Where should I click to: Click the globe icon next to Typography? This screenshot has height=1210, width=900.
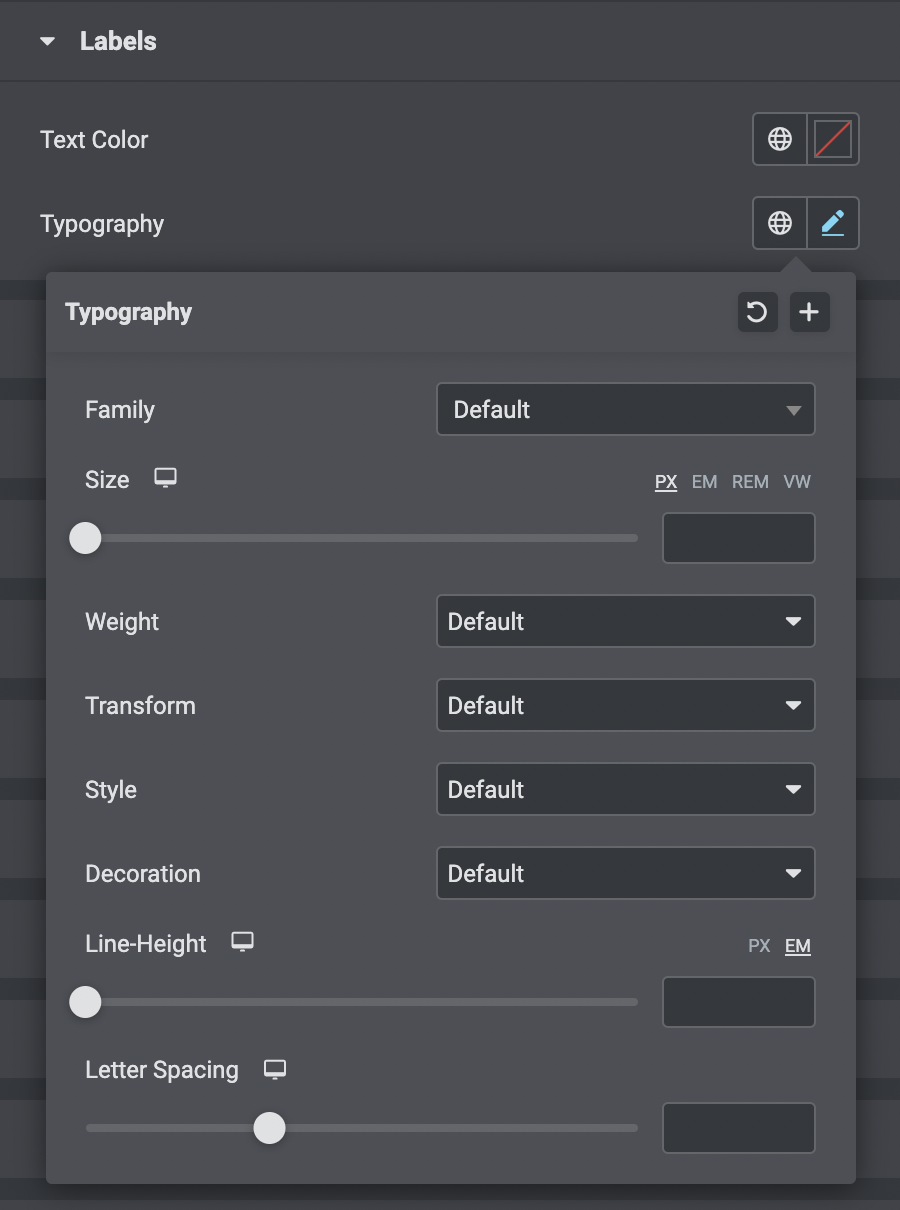tap(780, 223)
